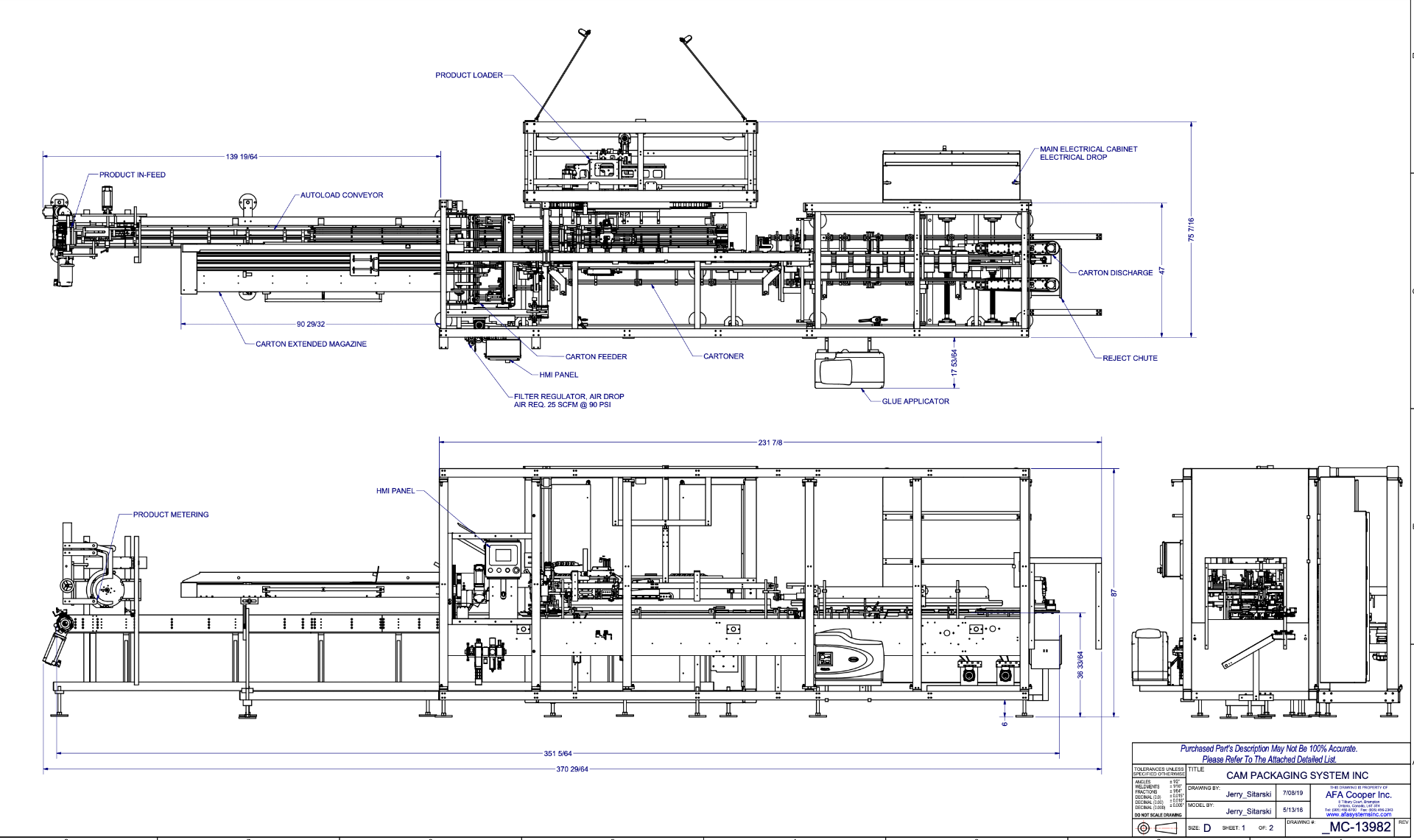Click the PRODUCT IN-FEED label
Viewport: 1414px width, 840px height.
click(133, 174)
